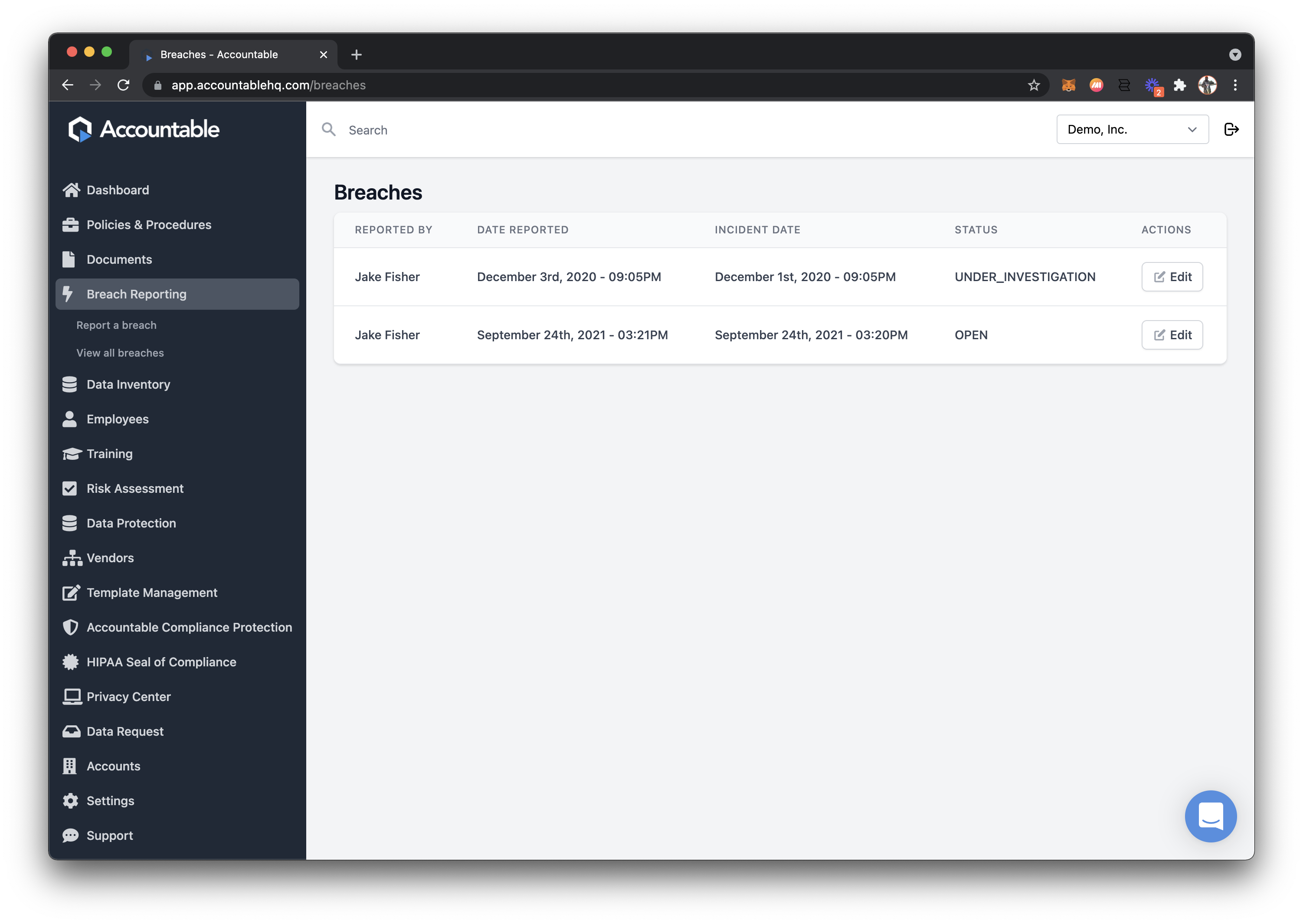Open Report a breach submenu item
The width and height of the screenshot is (1303, 924).
(116, 325)
